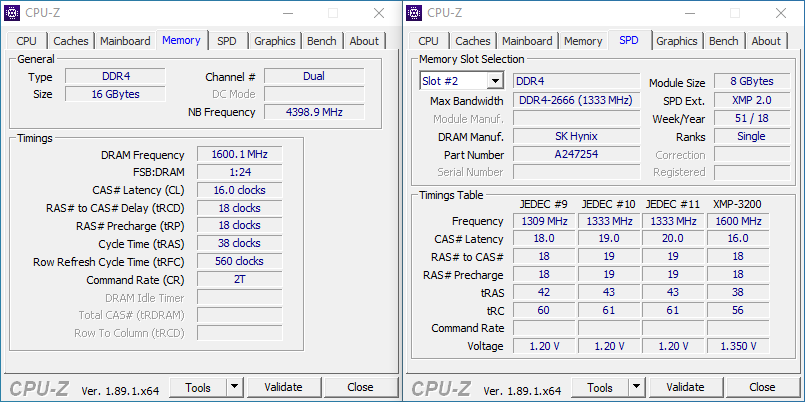Close left CPU-Z window with title bar X
805x402 pixels.
pos(379,13)
